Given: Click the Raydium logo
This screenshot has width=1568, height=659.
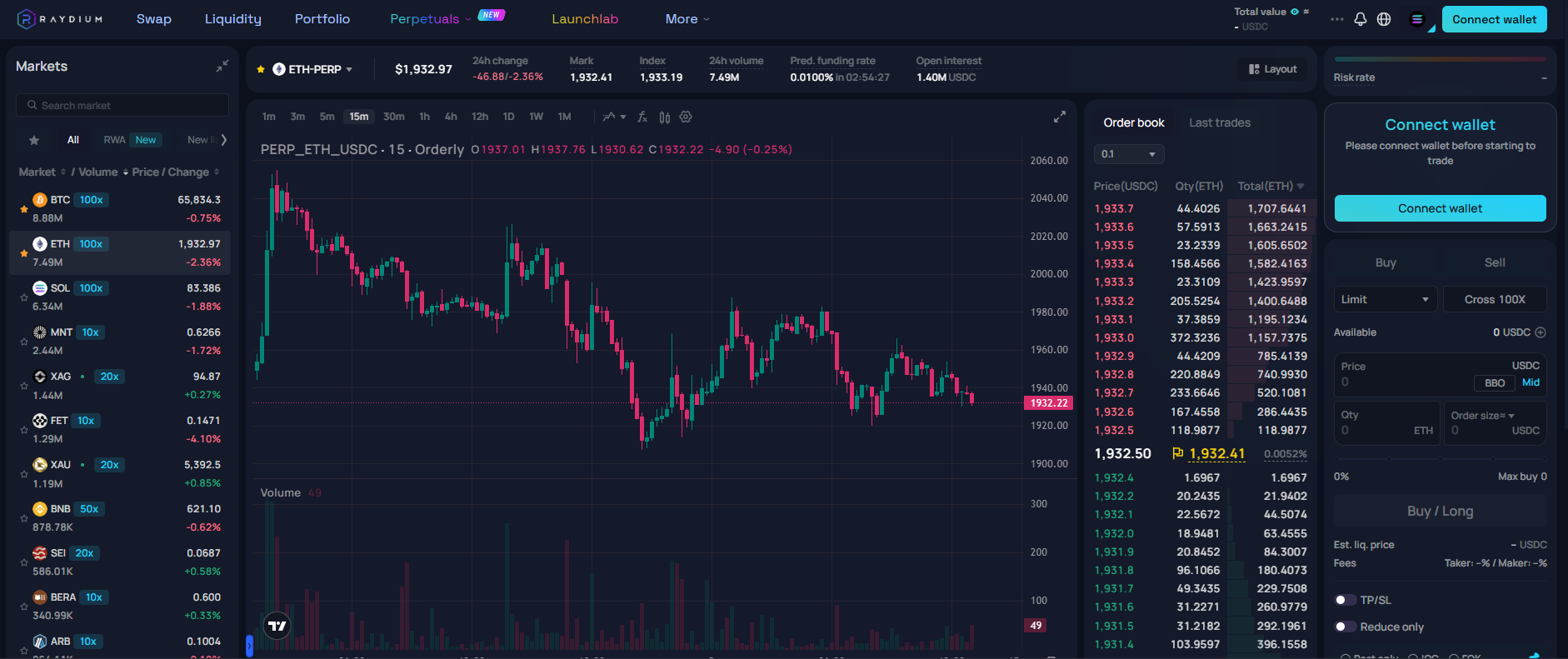Looking at the screenshot, I should 60,19.
